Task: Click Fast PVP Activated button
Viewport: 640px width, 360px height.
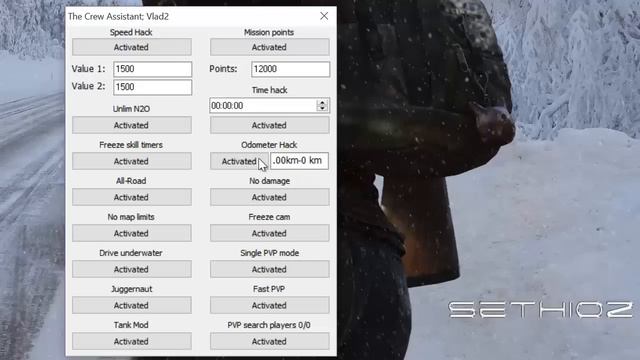Action: [269, 305]
